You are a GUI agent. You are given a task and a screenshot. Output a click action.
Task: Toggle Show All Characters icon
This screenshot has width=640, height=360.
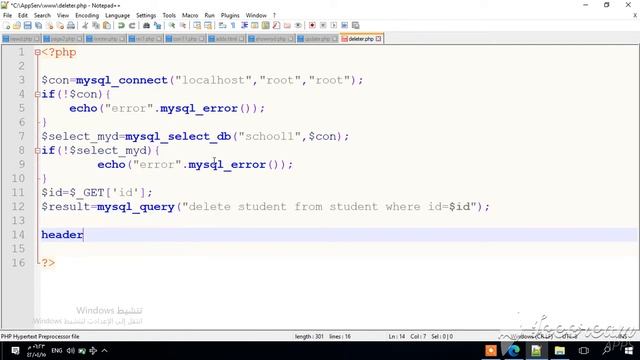[x=233, y=25]
